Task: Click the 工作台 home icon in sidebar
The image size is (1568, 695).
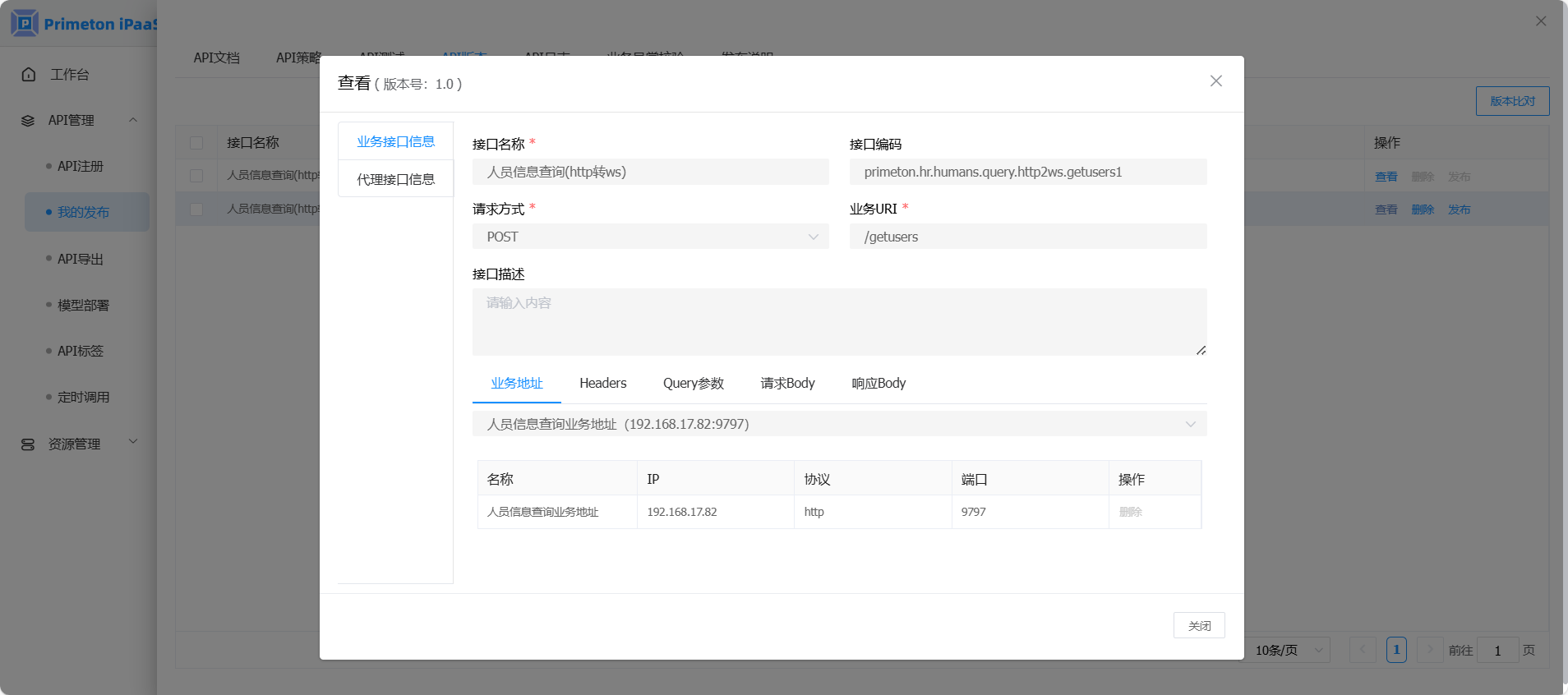Action: pyautogui.click(x=29, y=75)
